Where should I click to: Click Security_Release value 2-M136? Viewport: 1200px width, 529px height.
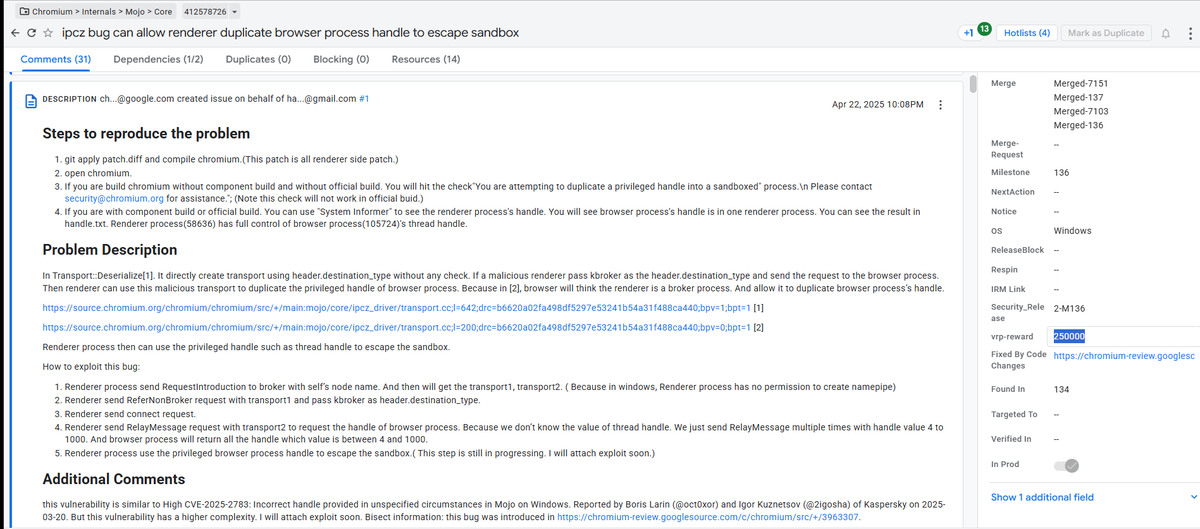pyautogui.click(x=1070, y=307)
